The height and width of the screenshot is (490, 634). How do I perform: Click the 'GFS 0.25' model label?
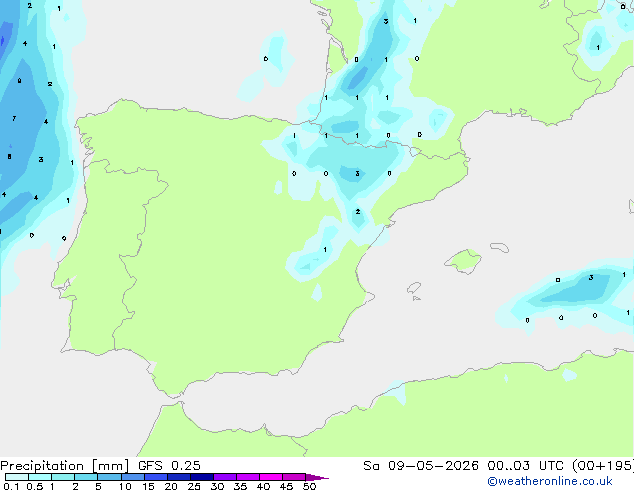pyautogui.click(x=169, y=466)
